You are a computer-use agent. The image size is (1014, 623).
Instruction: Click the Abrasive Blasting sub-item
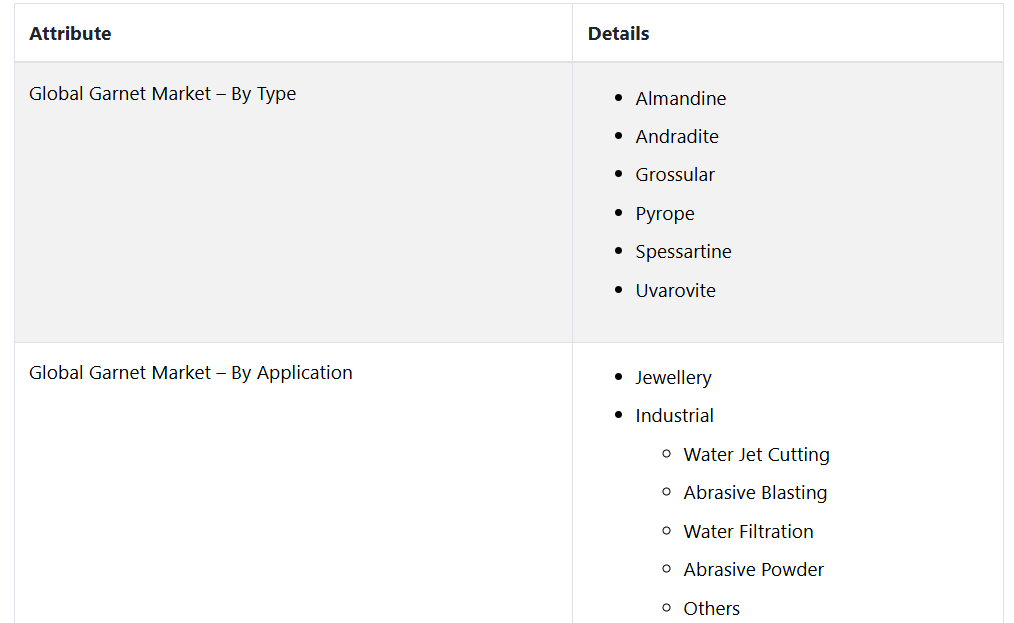tap(755, 493)
